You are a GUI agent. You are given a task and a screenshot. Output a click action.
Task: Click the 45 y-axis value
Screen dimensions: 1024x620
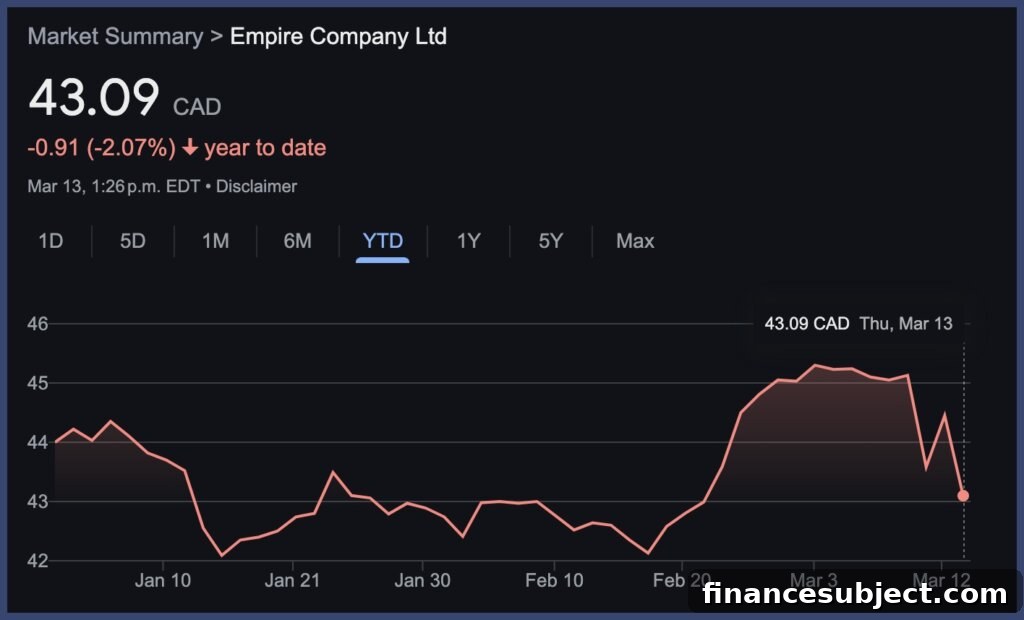37,383
